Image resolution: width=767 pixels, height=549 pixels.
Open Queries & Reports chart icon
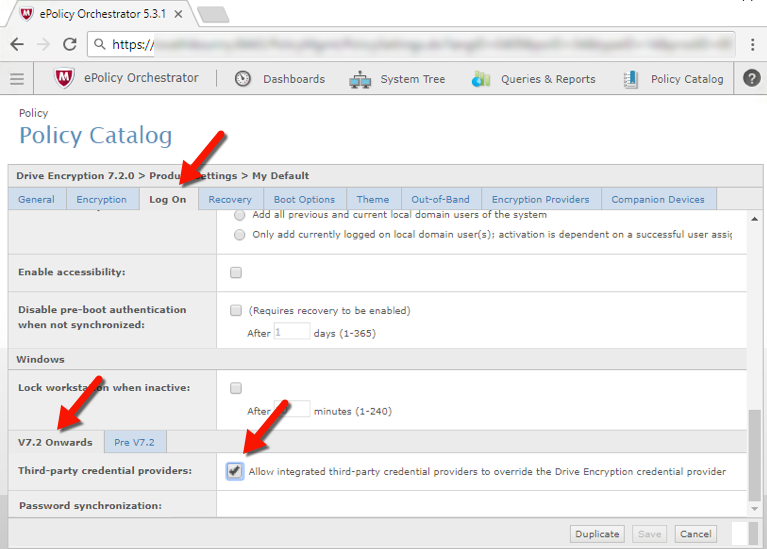tap(481, 79)
